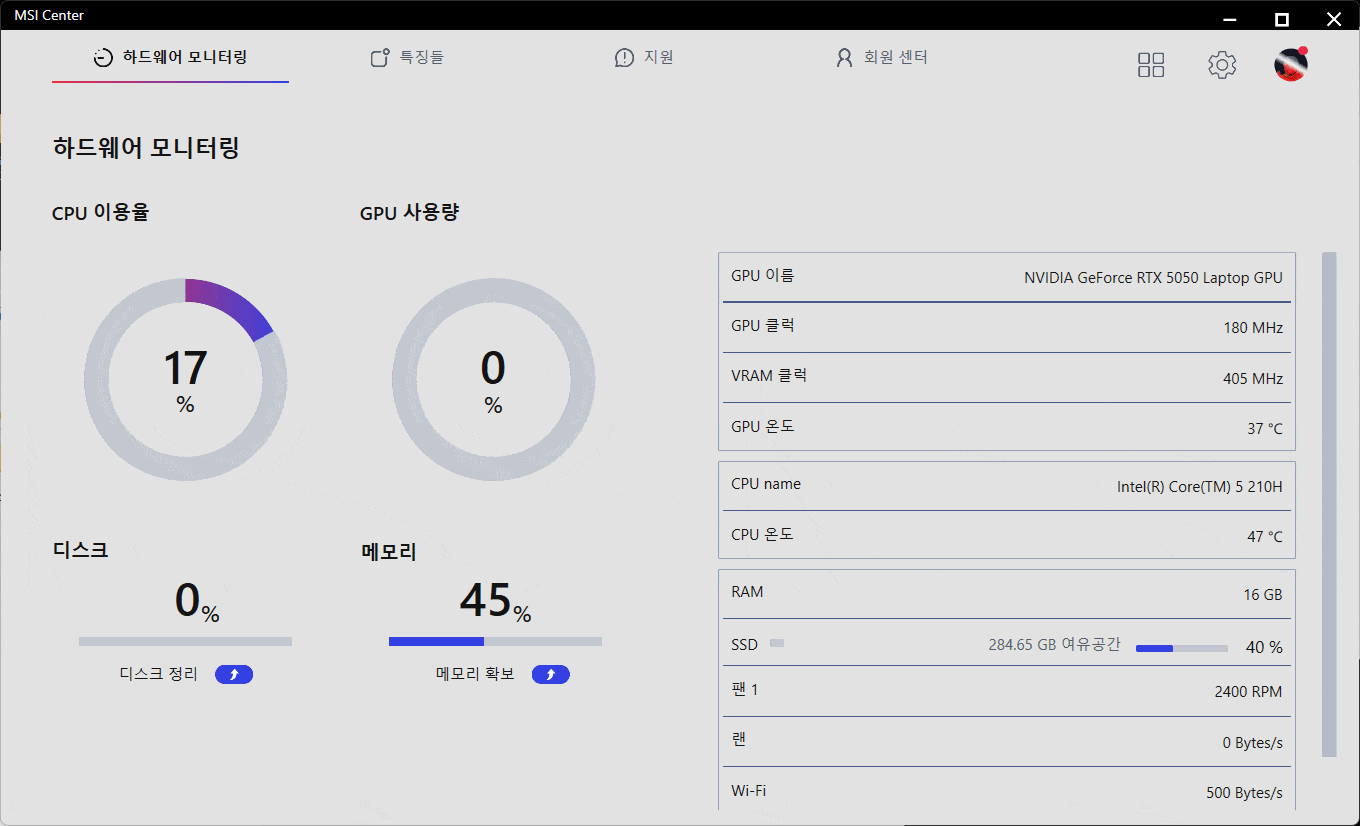Screen dimensions: 1360x826
Task: Select the GPU 온도 row
Action: (1006, 427)
